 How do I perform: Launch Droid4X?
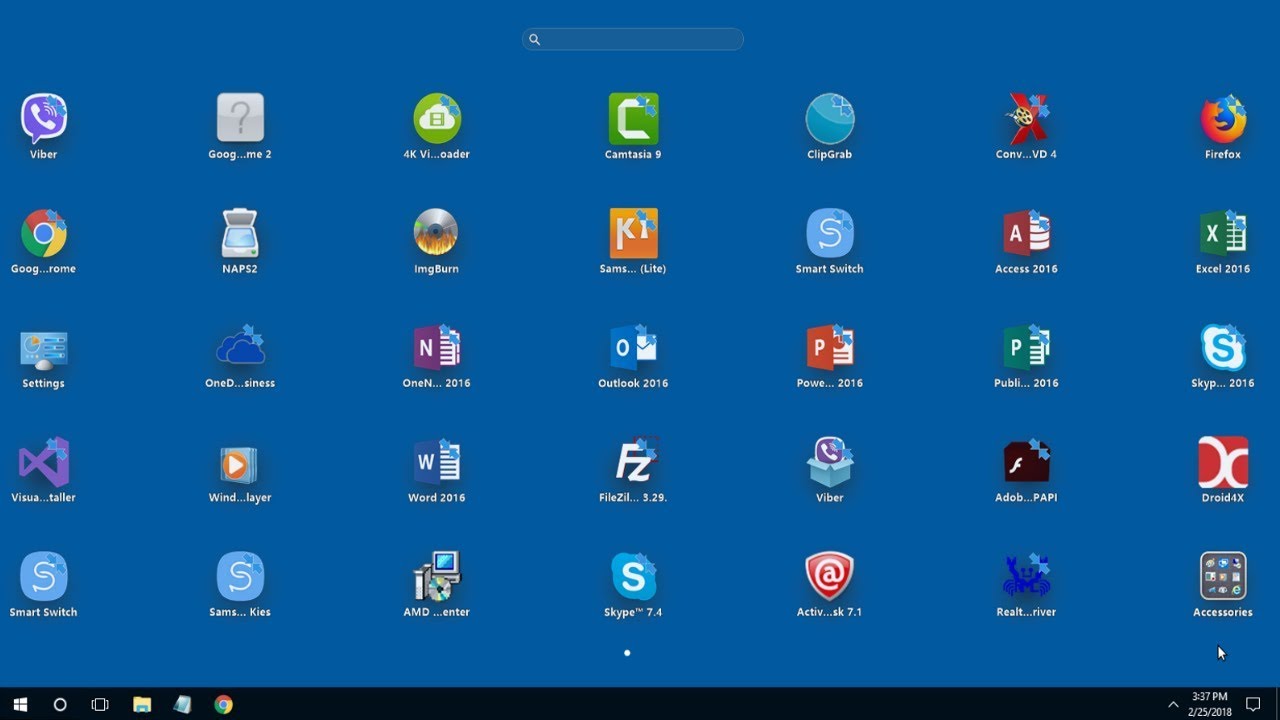pos(1223,462)
